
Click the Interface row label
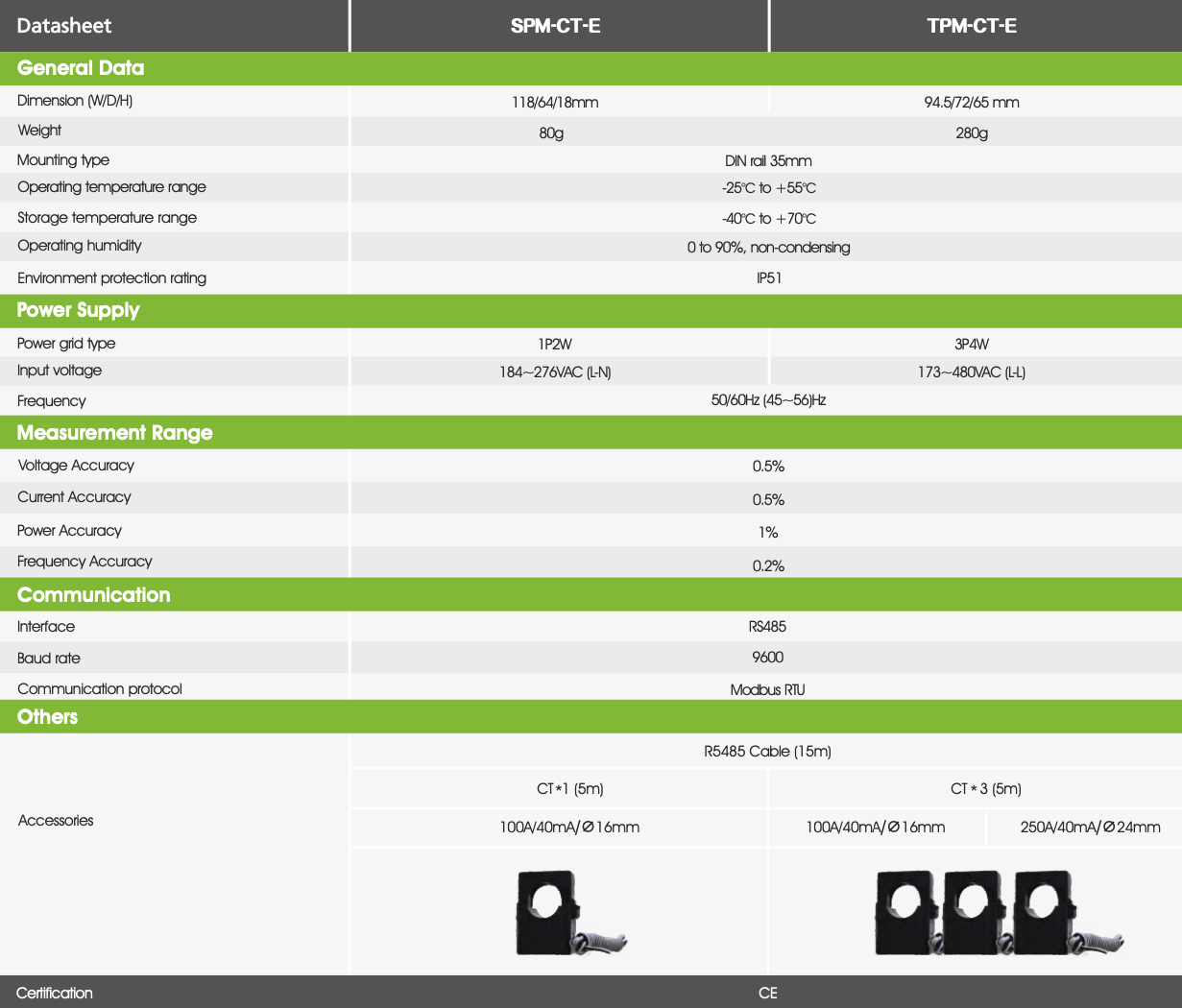(45, 627)
